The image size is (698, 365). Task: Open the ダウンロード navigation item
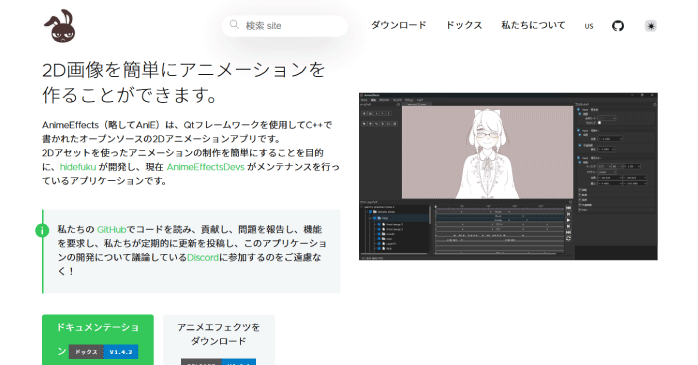coord(398,25)
